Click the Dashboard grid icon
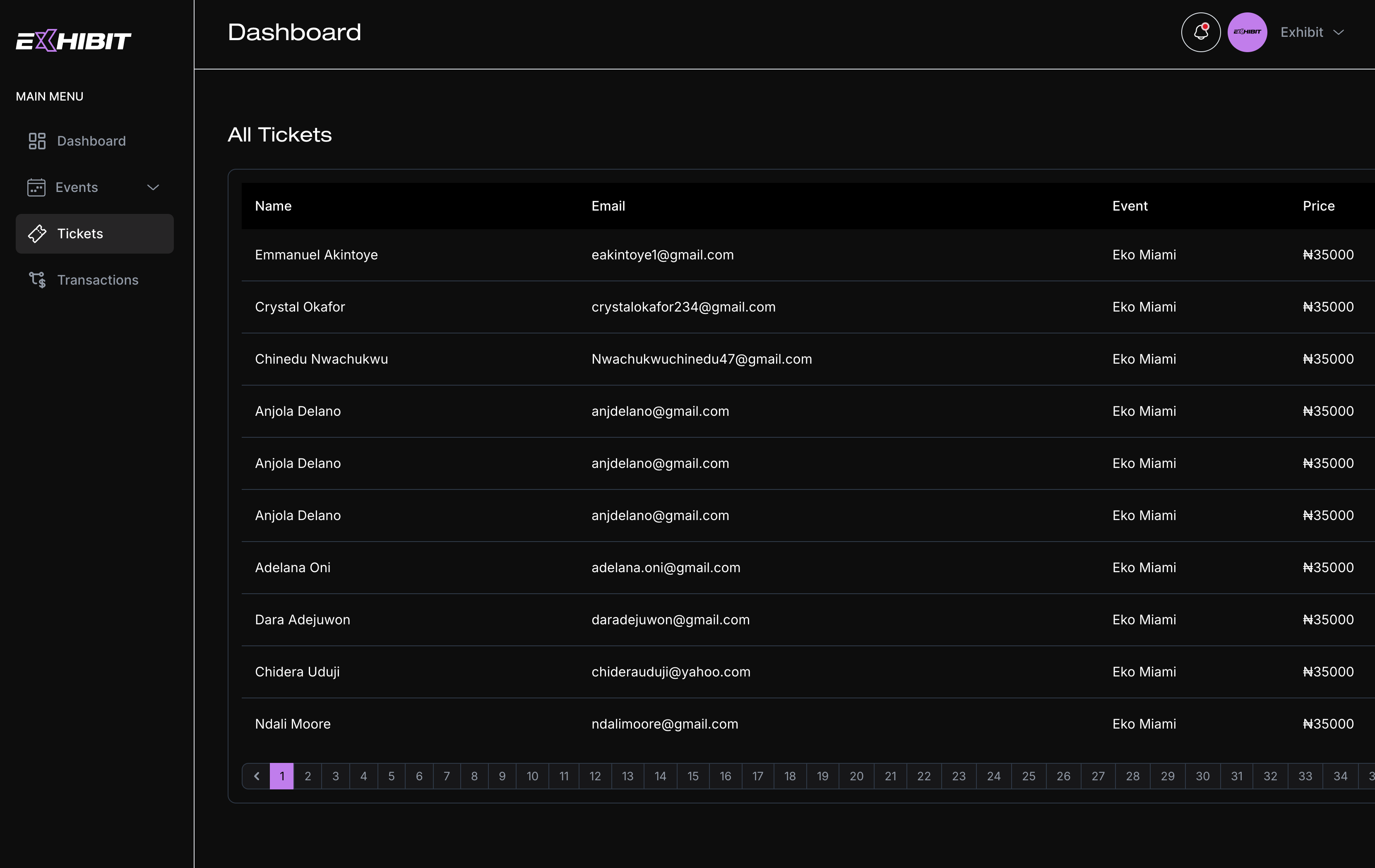The width and height of the screenshot is (1375, 868). (37, 141)
